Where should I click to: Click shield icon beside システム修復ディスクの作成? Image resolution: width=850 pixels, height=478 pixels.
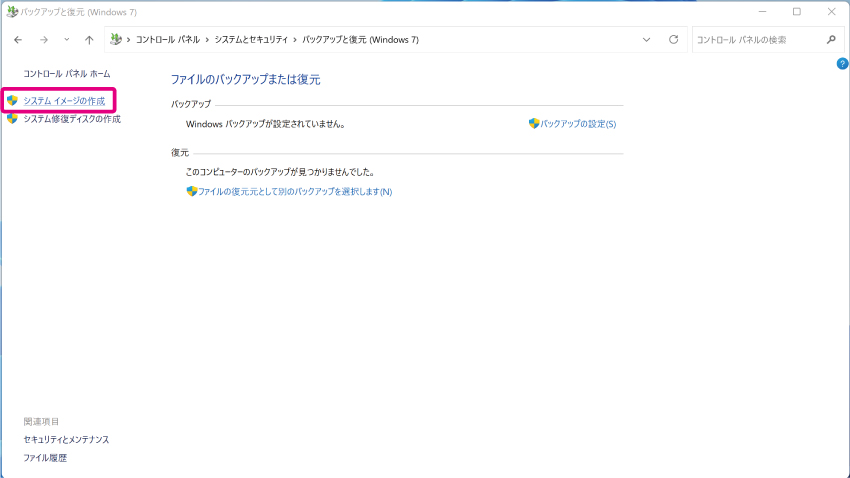tap(12, 118)
